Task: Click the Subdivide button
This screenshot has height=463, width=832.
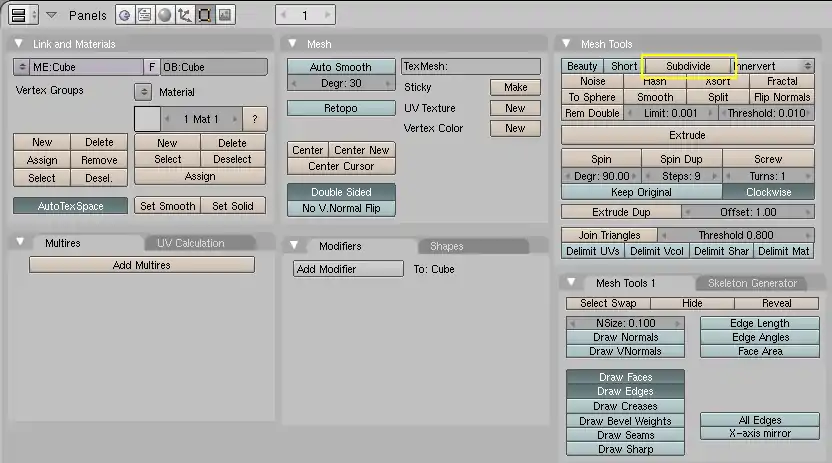Action: pyautogui.click(x=688, y=66)
